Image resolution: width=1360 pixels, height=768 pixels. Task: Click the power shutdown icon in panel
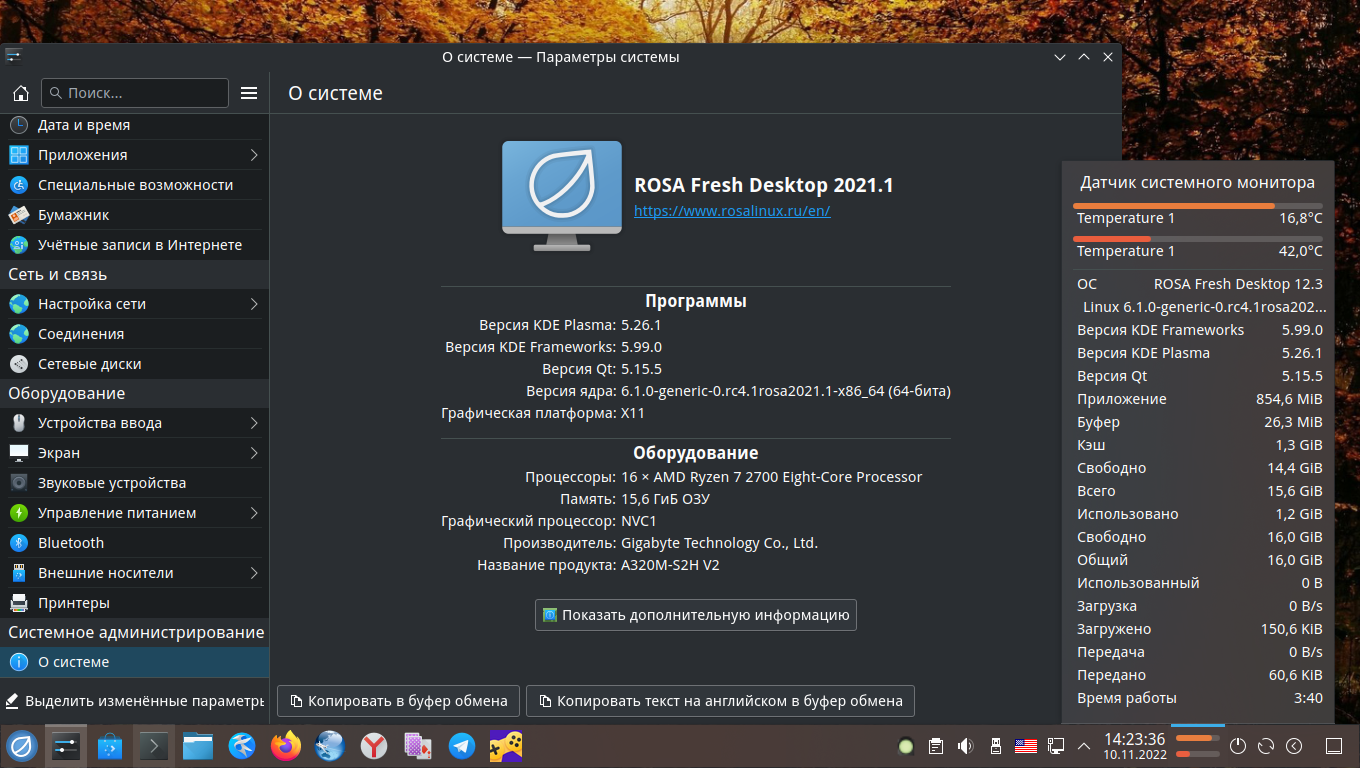click(1238, 746)
